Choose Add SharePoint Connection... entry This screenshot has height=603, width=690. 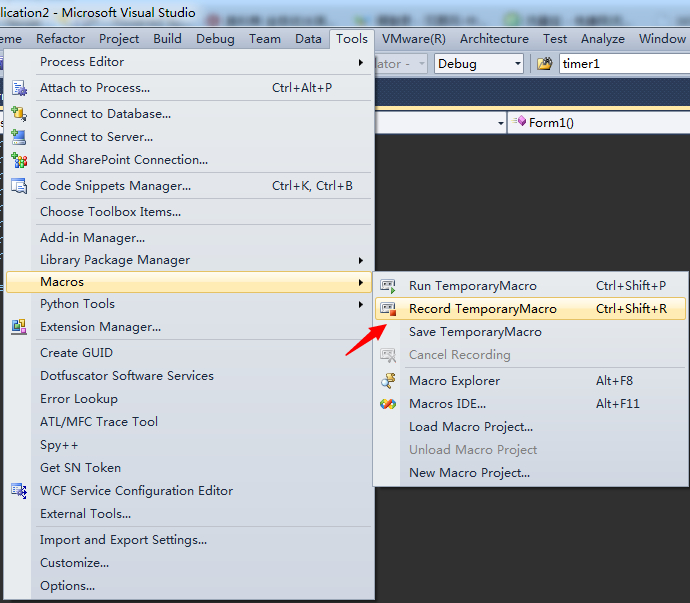coord(188,160)
